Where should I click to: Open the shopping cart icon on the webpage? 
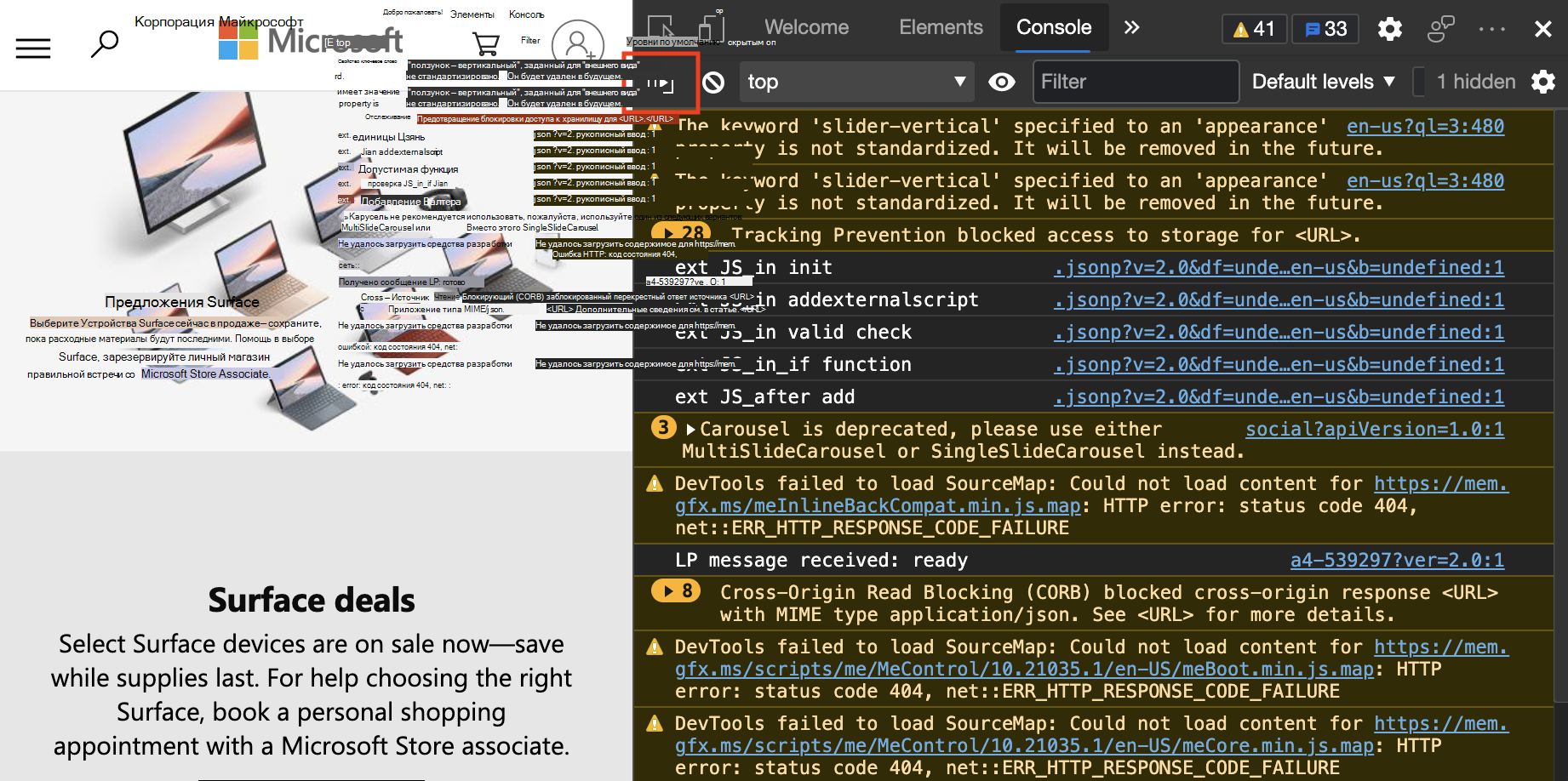[485, 43]
